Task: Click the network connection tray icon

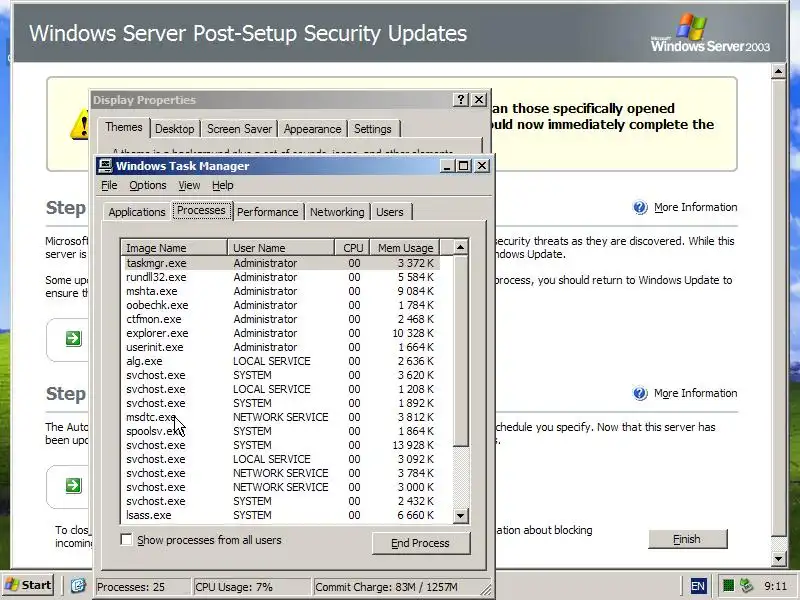Action: pos(746,585)
